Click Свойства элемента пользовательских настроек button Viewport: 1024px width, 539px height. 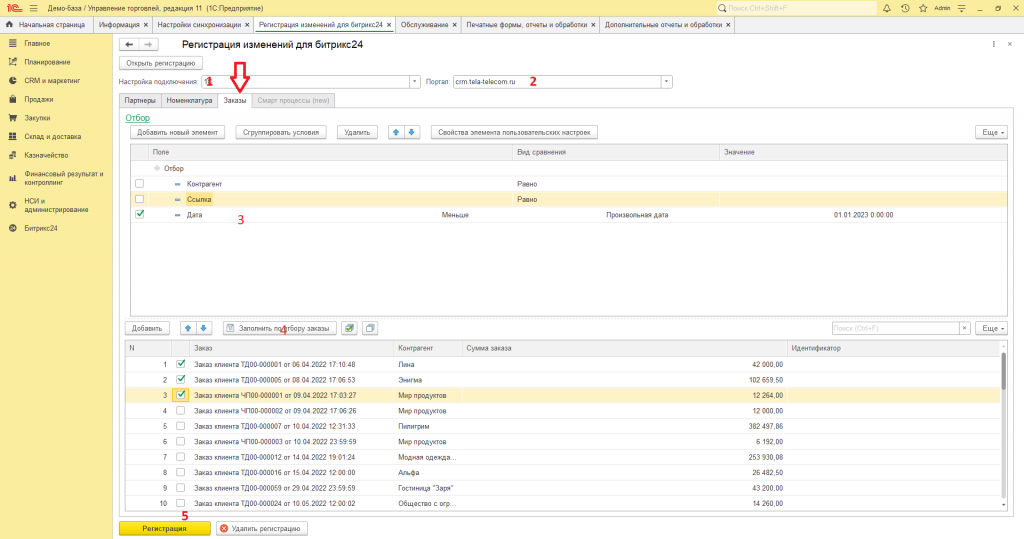click(514, 132)
